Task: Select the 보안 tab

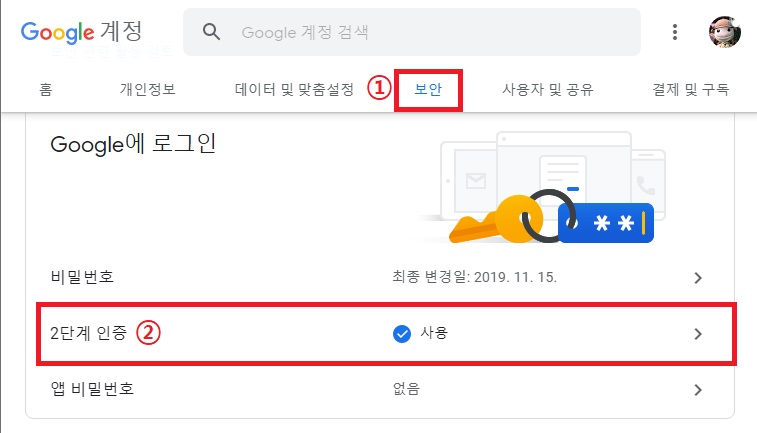Action: [428, 89]
